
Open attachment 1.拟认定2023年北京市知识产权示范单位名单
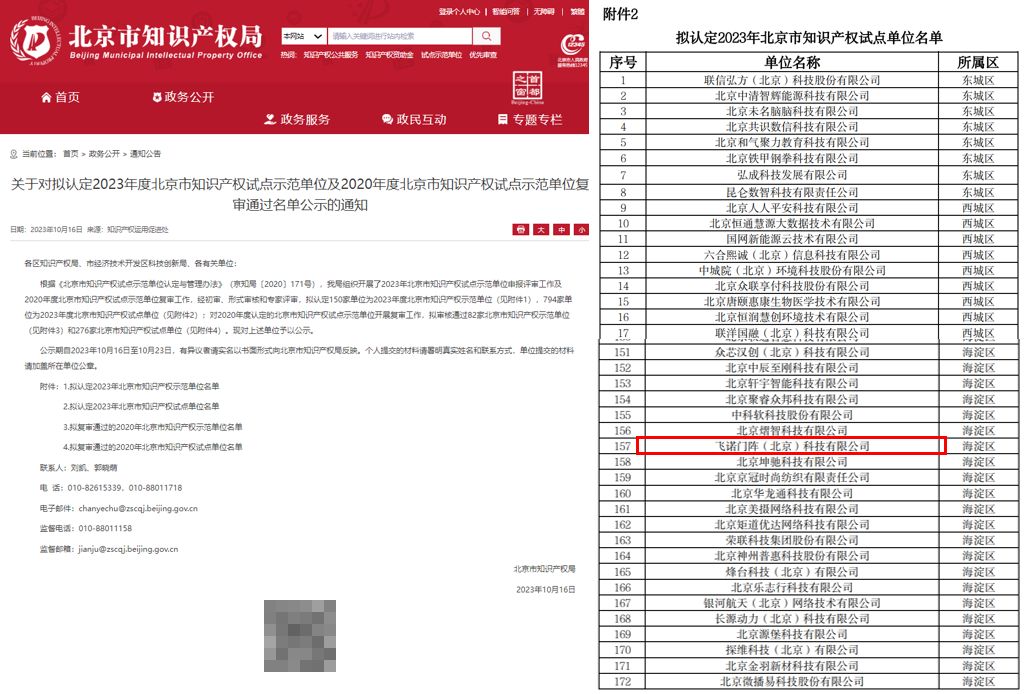141,386
